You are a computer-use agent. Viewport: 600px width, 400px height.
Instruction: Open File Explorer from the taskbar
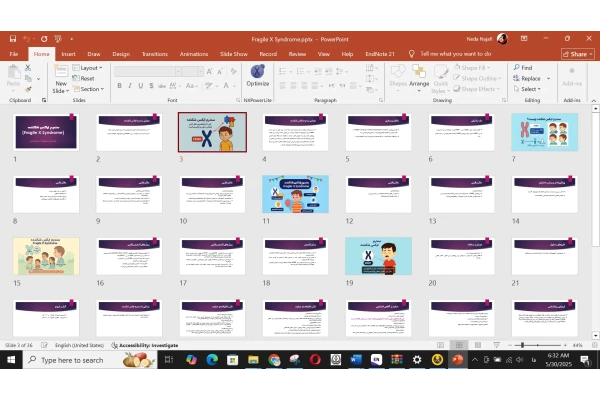[253, 359]
